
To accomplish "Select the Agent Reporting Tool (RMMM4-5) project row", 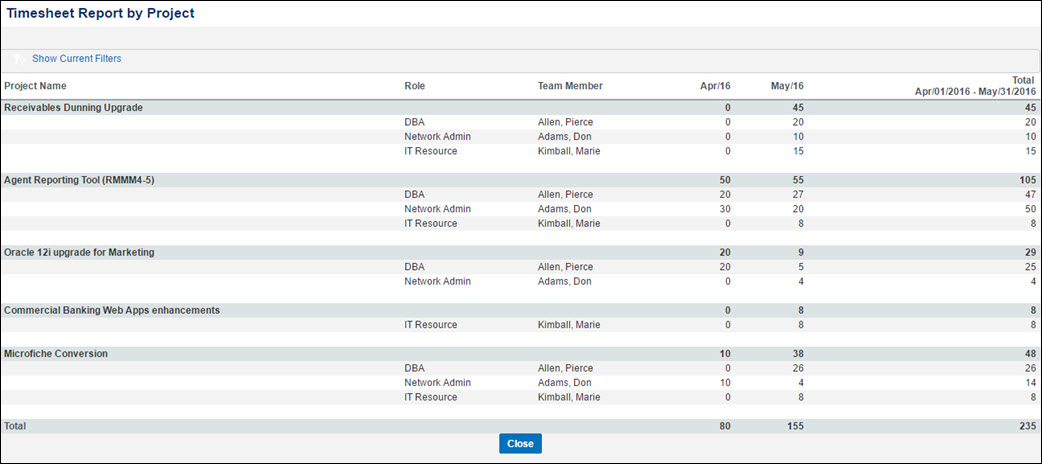I will pyautogui.click(x=520, y=179).
